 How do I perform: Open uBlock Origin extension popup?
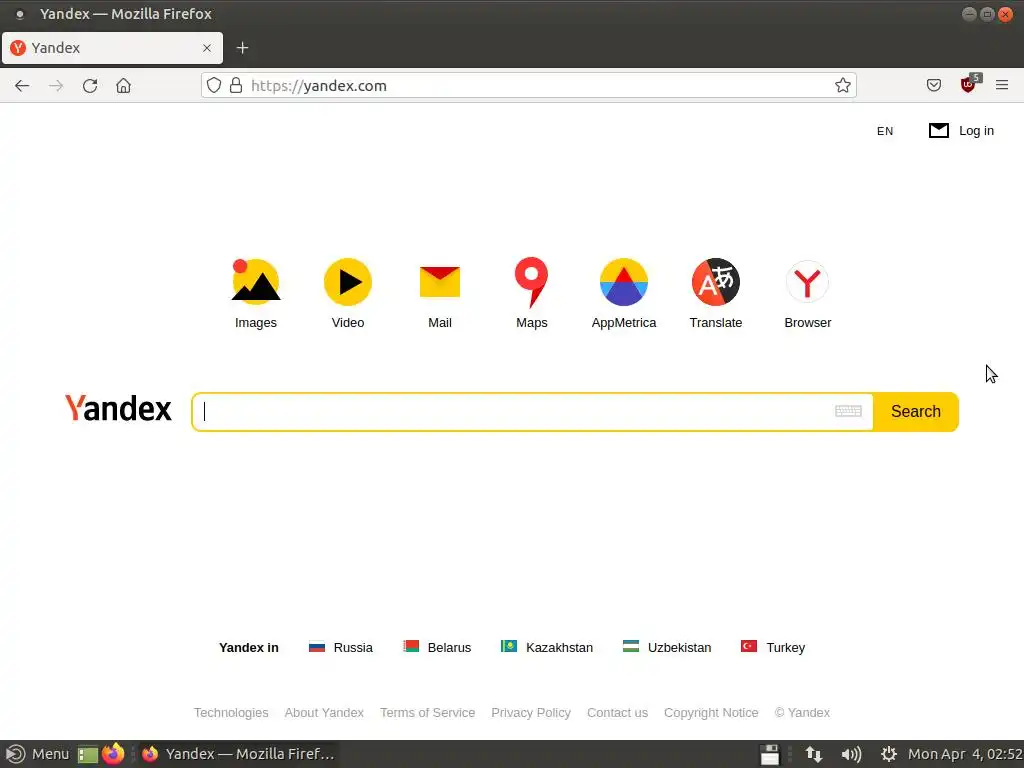(969, 84)
